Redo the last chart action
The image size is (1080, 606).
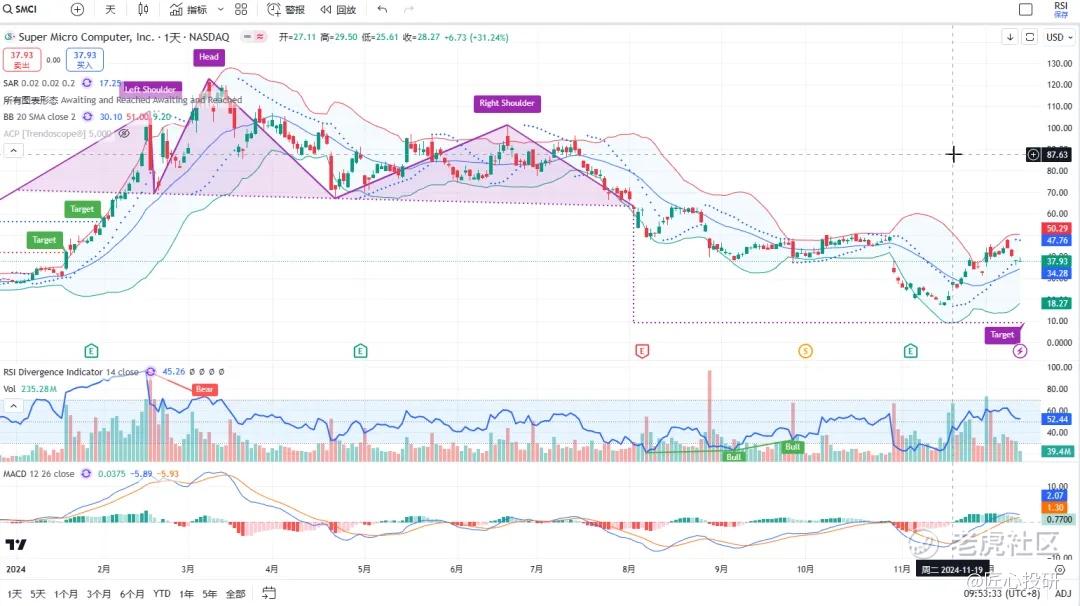408,10
